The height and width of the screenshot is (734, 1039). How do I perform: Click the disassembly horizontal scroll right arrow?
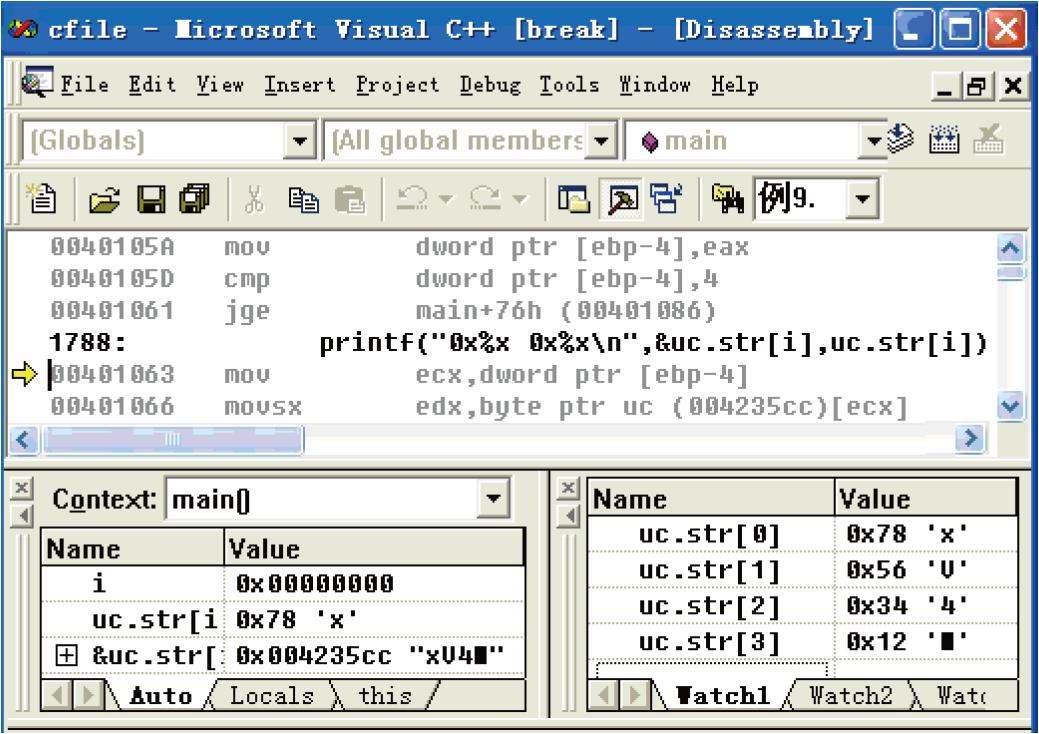(x=971, y=438)
